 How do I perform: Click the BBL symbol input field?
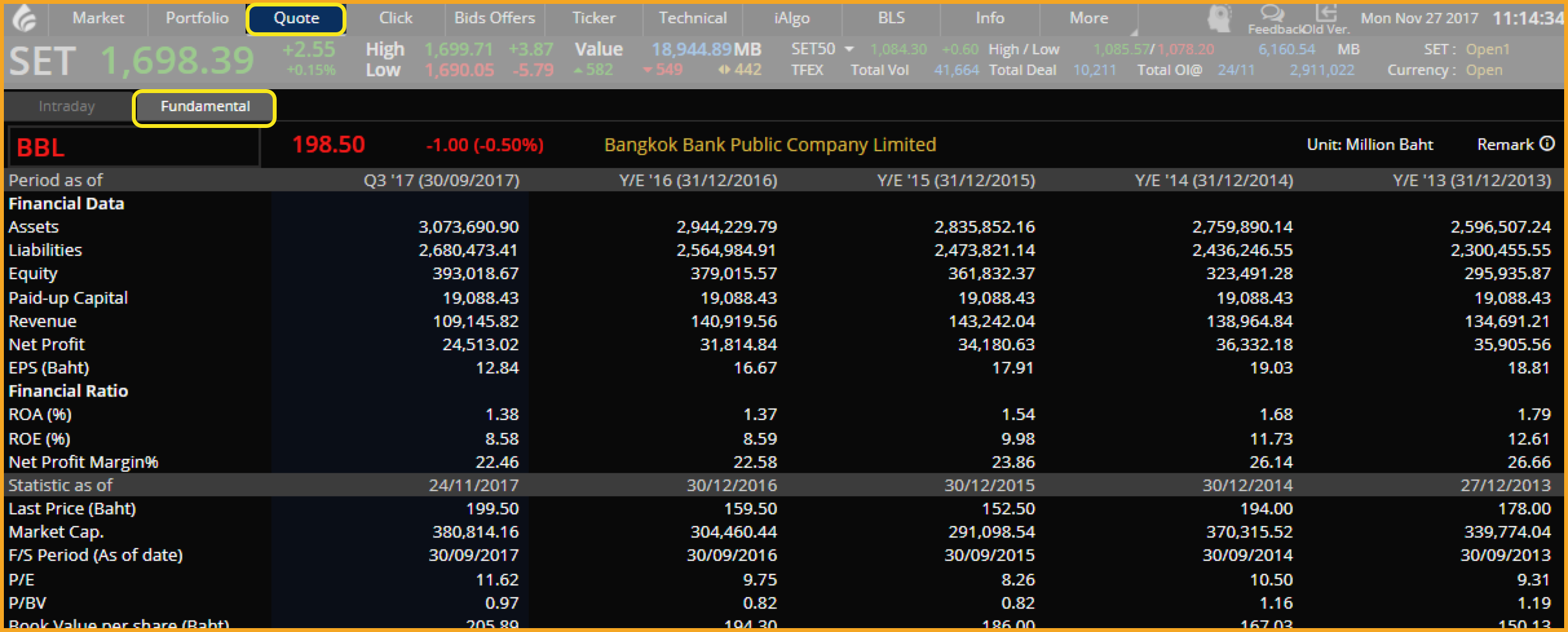[133, 147]
